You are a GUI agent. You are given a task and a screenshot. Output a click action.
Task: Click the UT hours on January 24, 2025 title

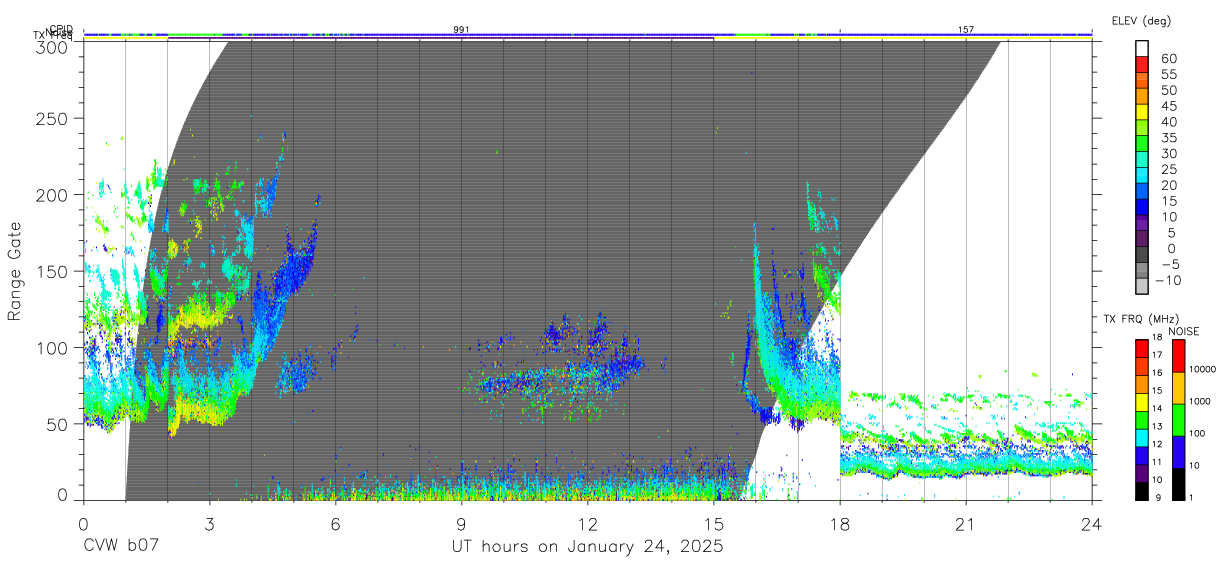587,547
